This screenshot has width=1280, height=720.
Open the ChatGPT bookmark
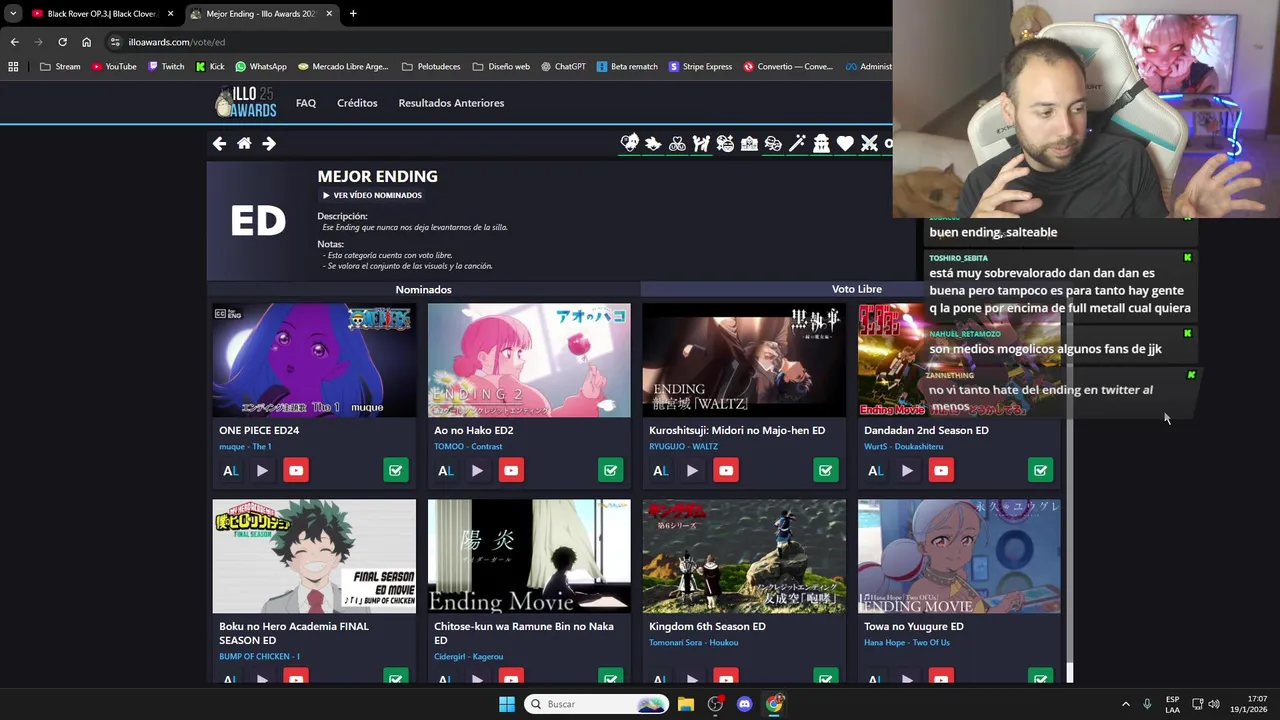coord(563,67)
